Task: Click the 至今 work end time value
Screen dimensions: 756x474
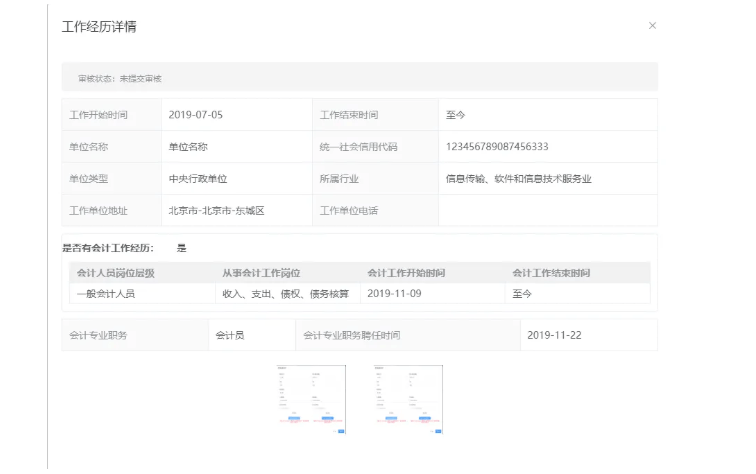Action: pos(456,115)
